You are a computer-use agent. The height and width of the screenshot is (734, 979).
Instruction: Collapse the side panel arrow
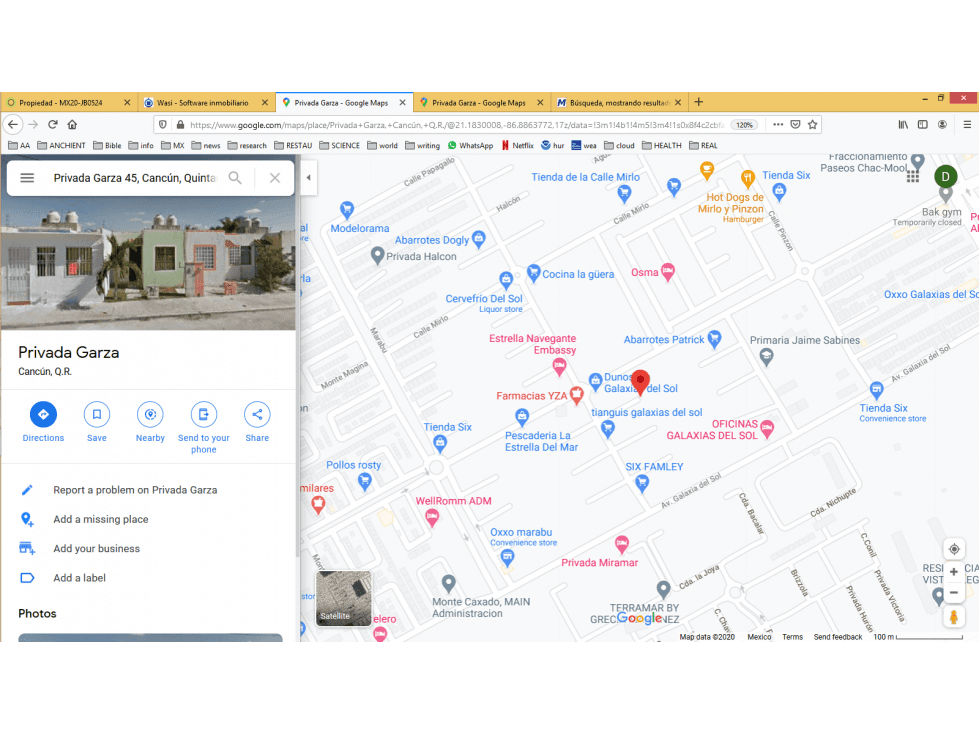point(308,177)
